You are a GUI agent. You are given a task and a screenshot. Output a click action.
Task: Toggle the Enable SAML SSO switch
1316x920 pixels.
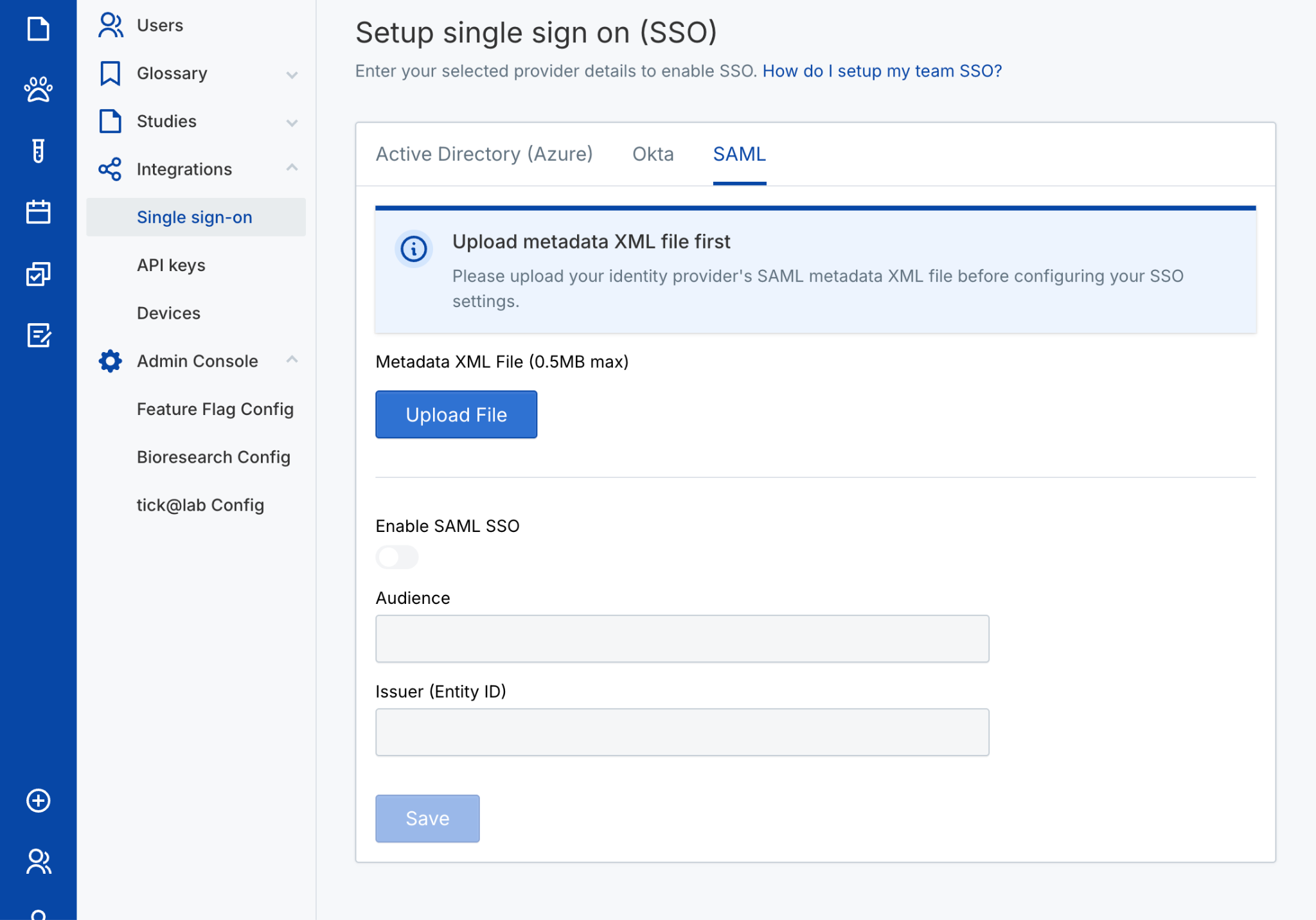coord(396,557)
